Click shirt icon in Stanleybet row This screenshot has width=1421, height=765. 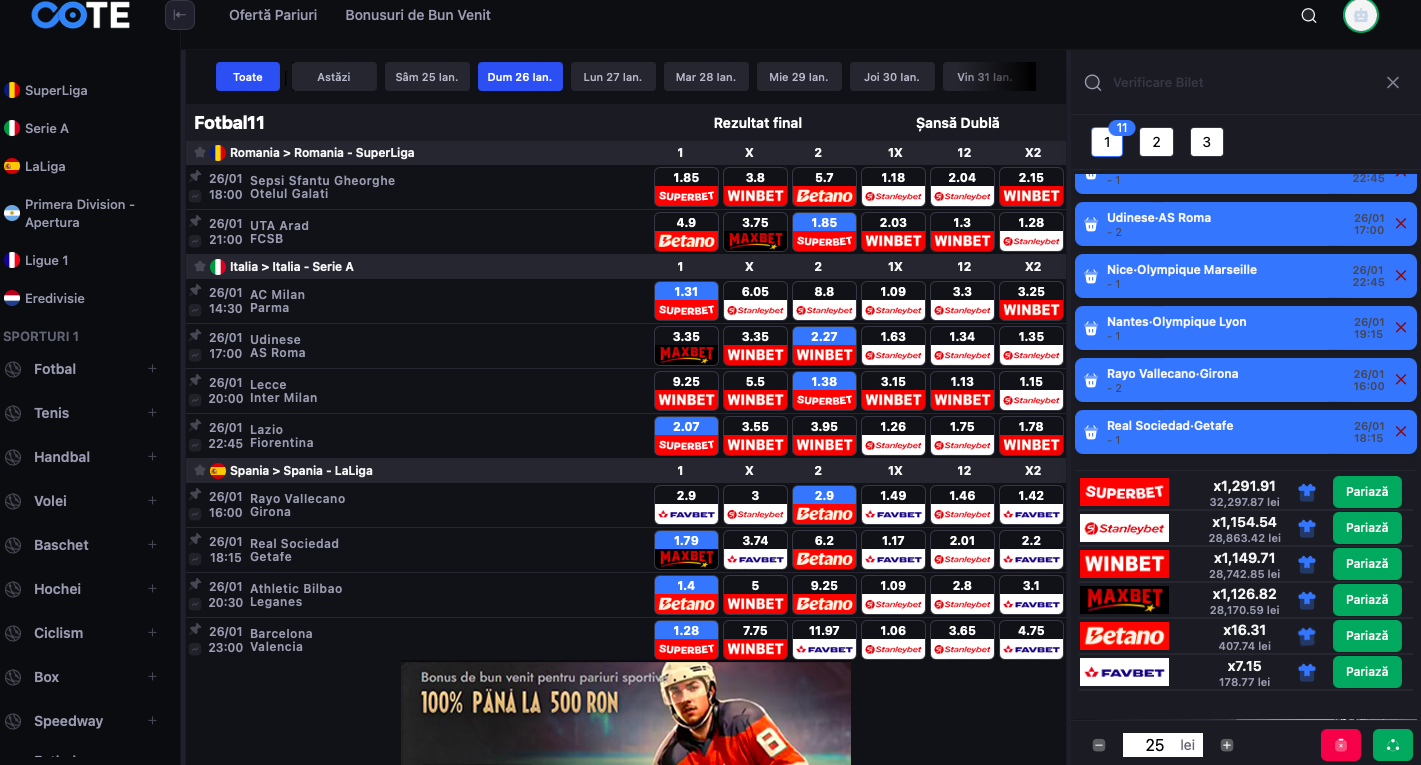[1306, 528]
